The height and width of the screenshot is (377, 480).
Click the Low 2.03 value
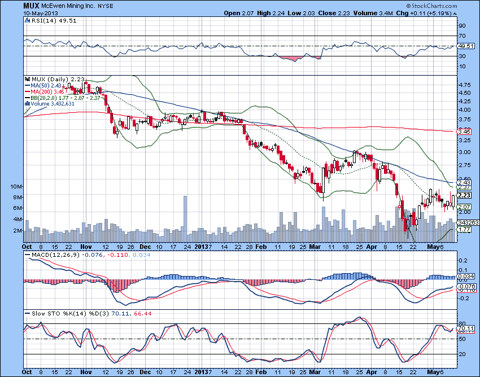(x=301, y=13)
